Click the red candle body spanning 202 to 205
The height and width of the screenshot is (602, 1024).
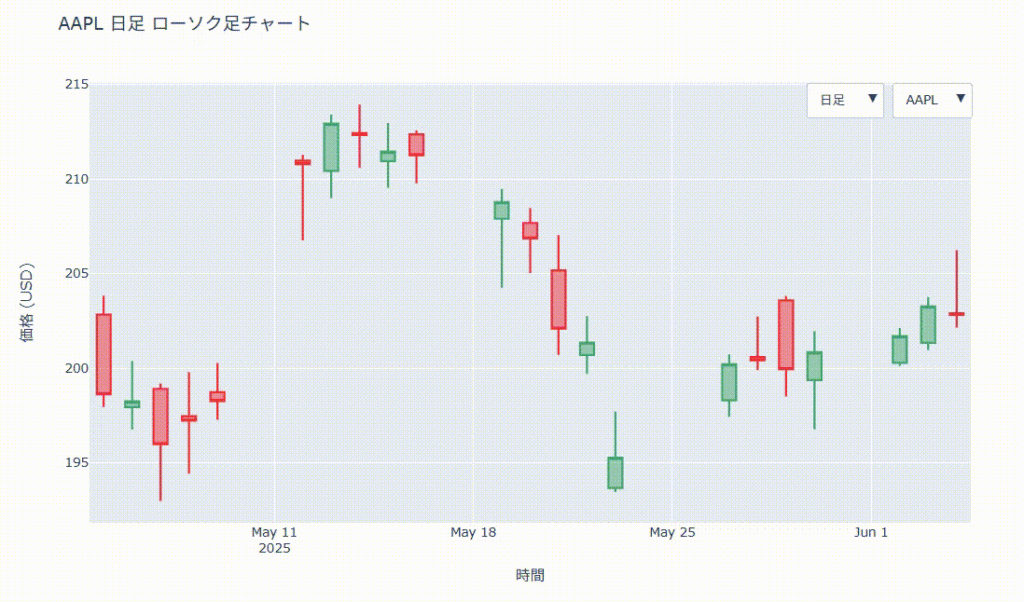[x=558, y=299]
